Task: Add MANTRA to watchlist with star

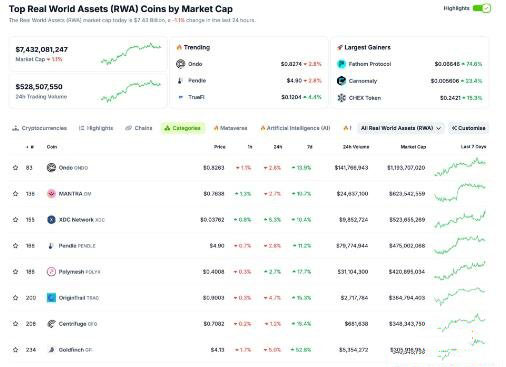Action: [15, 194]
